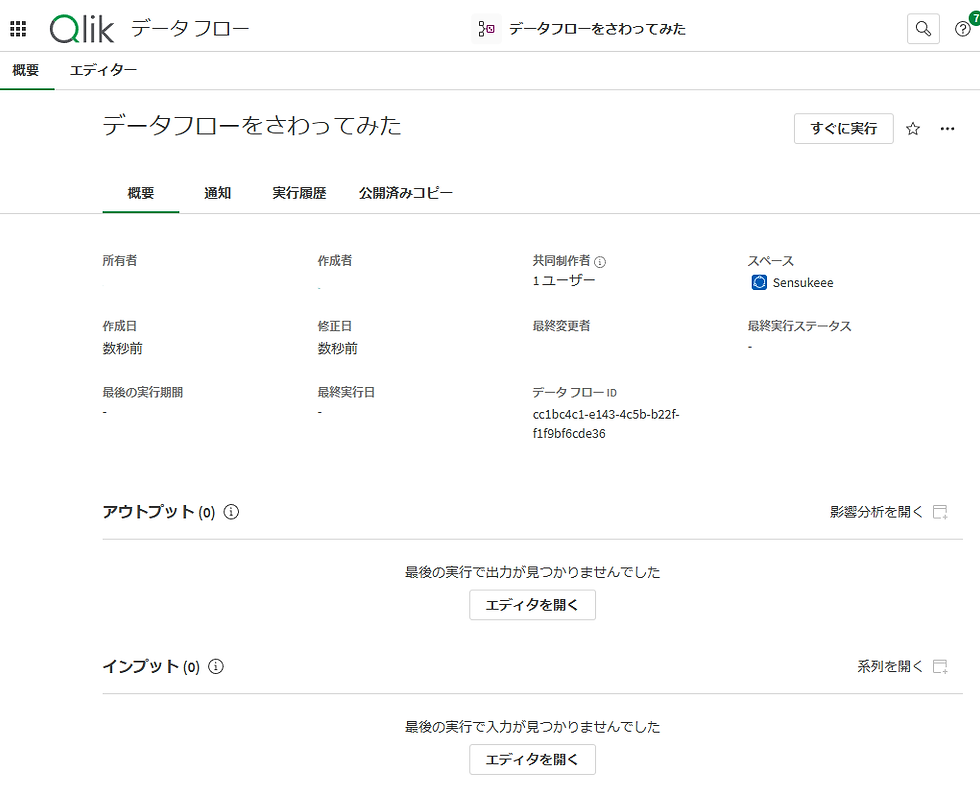This screenshot has height=796, width=980.
Task: Click message 最後の実行で入力が見つかりませんでした
Action: pos(532,727)
